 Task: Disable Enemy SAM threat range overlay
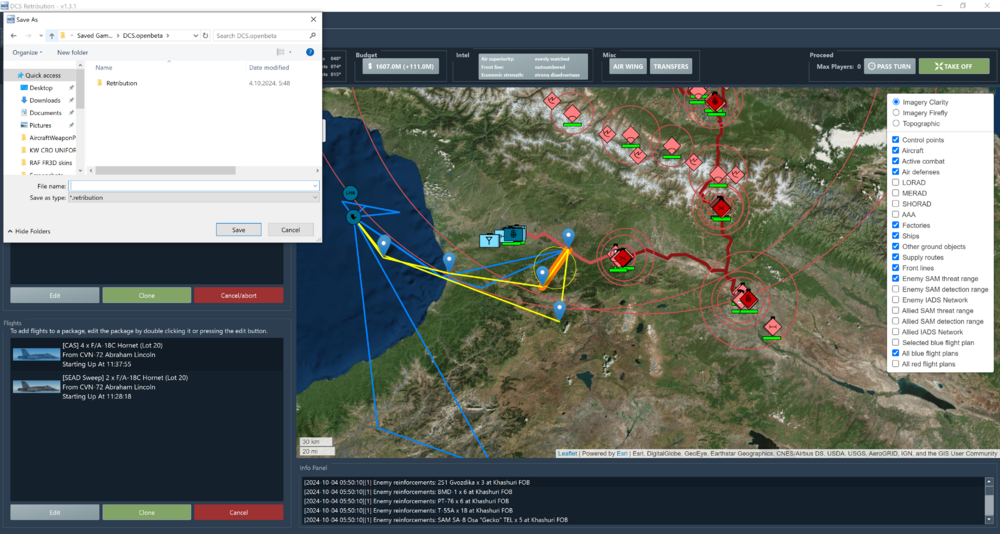point(896,278)
